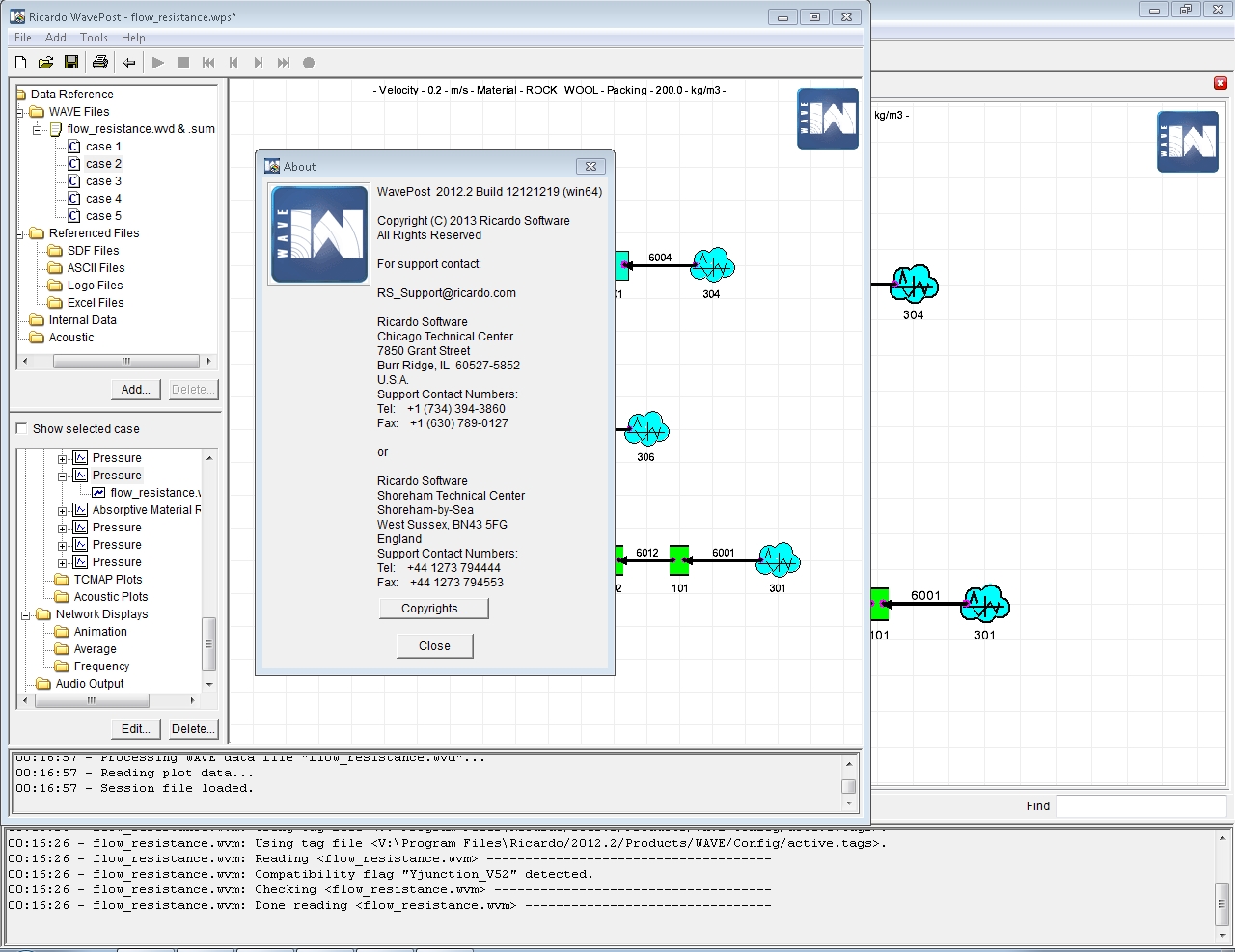This screenshot has width=1235, height=952.
Task: Click cloud ambient element 304
Action: 712,264
